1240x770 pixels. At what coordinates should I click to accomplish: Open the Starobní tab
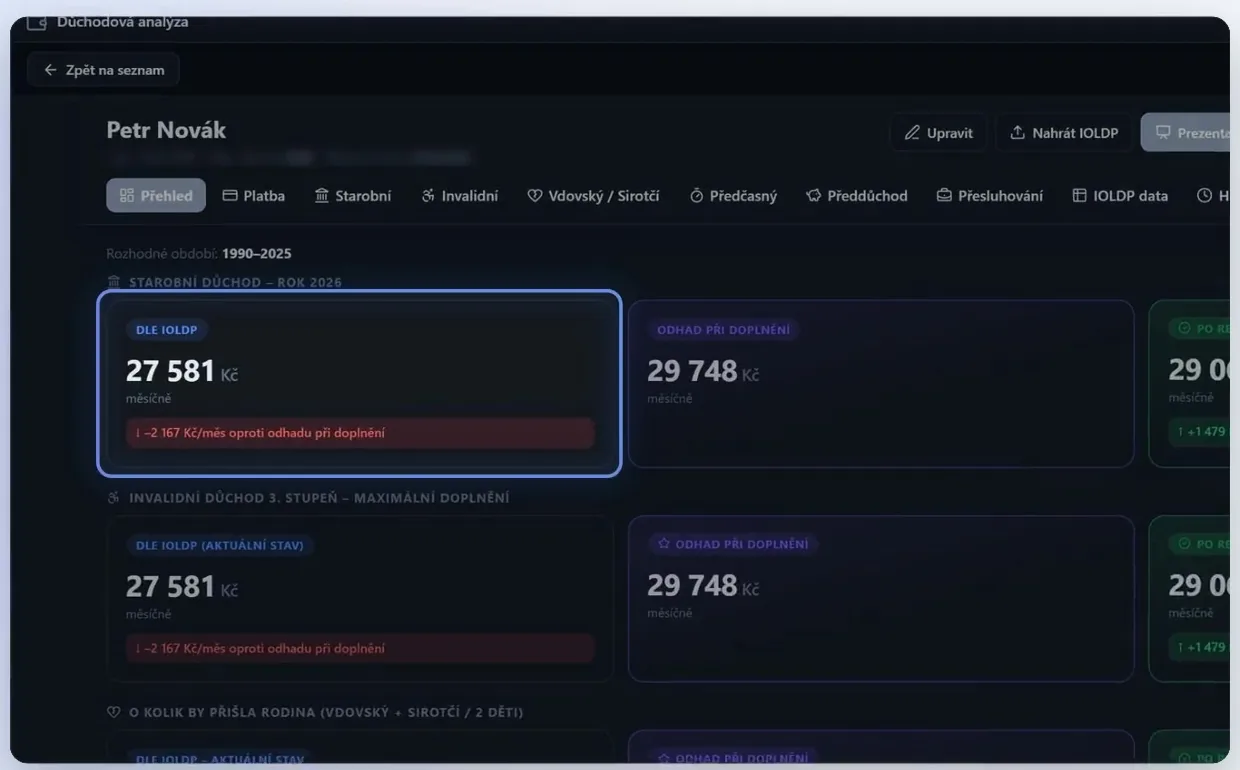[x=353, y=196]
